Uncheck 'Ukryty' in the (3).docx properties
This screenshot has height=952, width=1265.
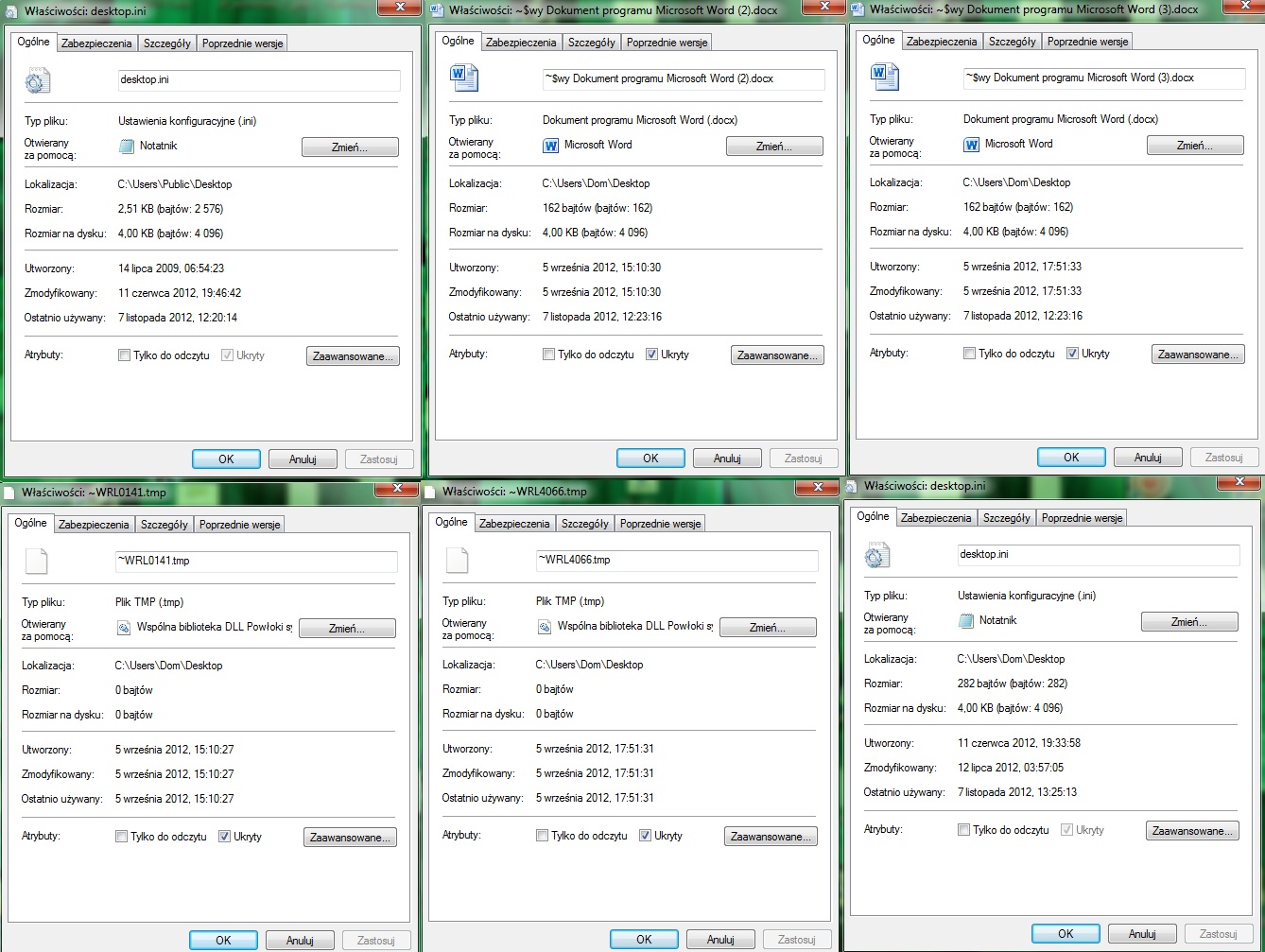point(1072,354)
